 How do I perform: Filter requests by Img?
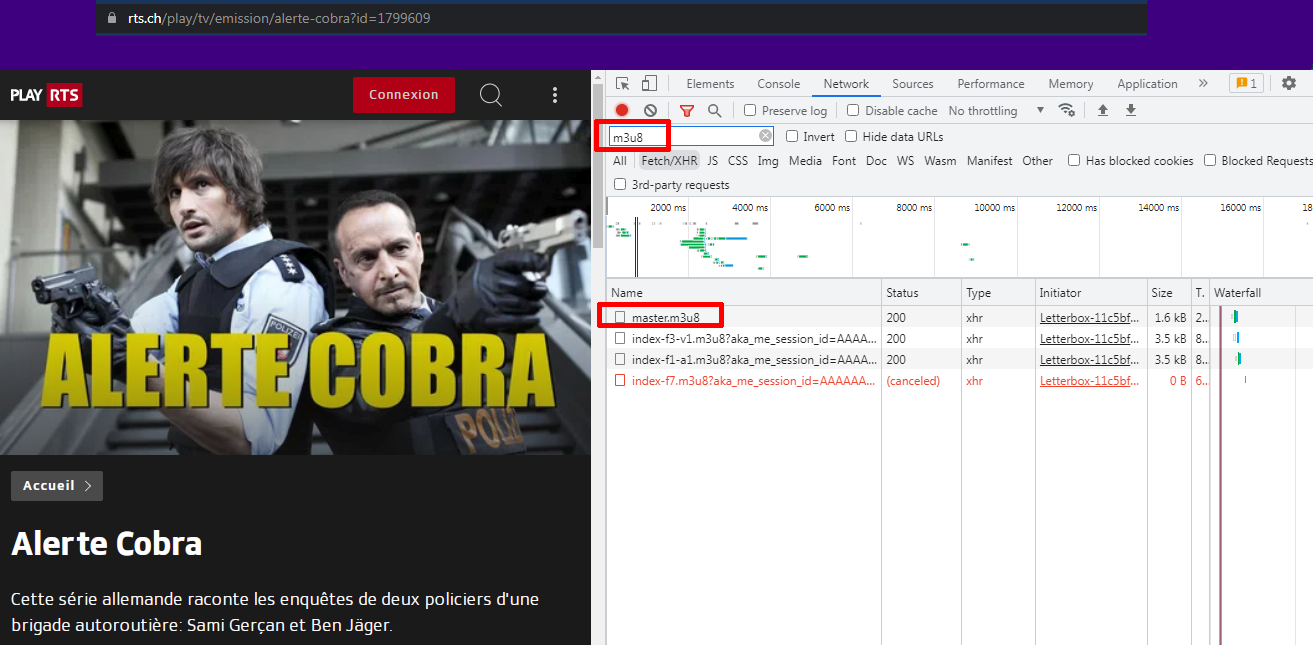pos(768,161)
